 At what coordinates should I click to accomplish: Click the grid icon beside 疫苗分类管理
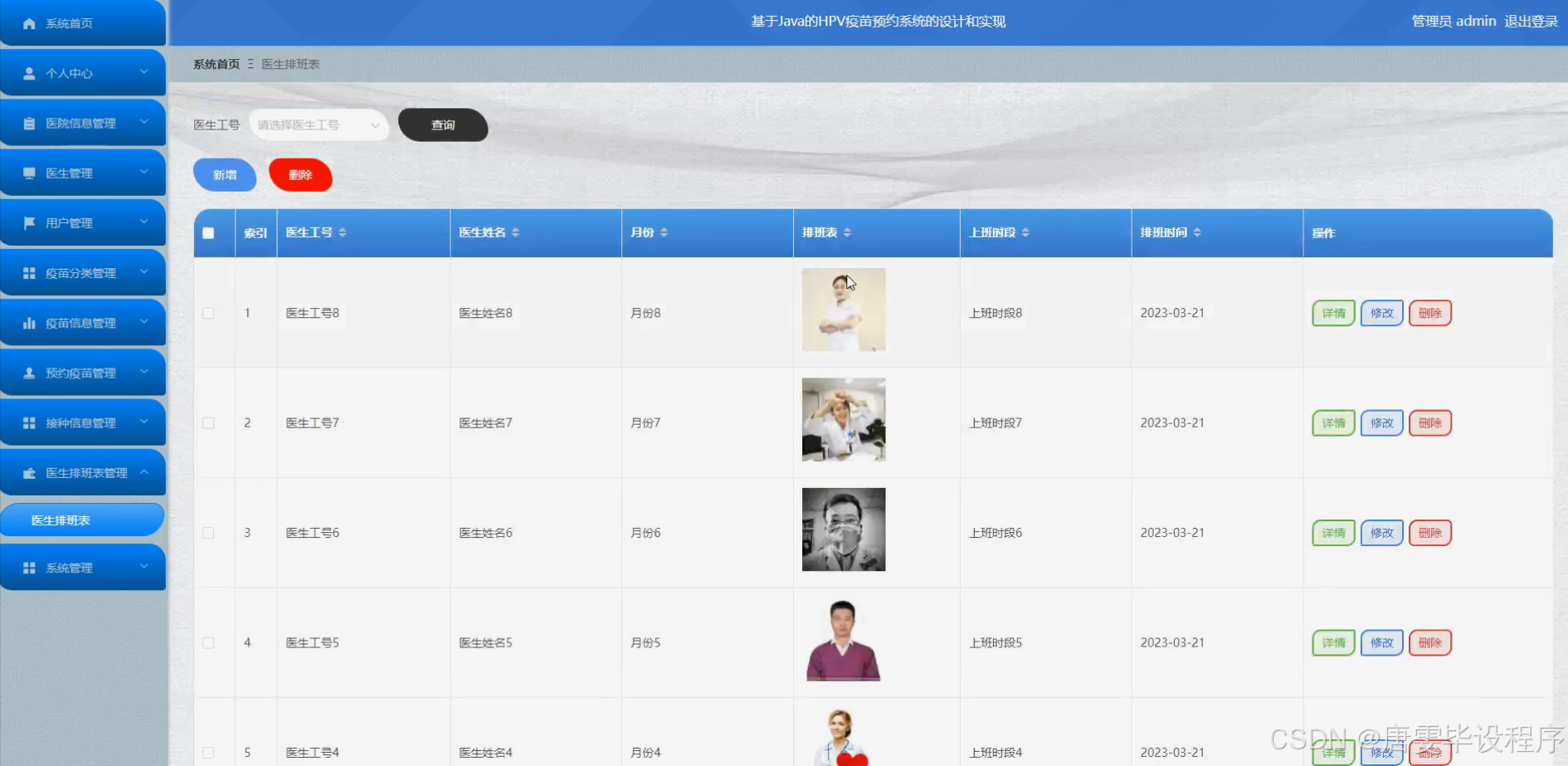pyautogui.click(x=29, y=272)
